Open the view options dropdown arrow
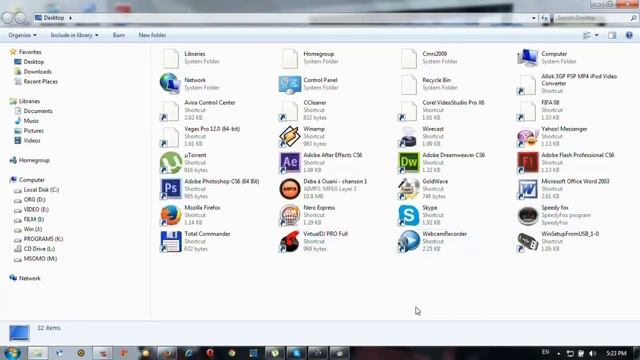Screen dimensions: 640x360 (596, 36)
